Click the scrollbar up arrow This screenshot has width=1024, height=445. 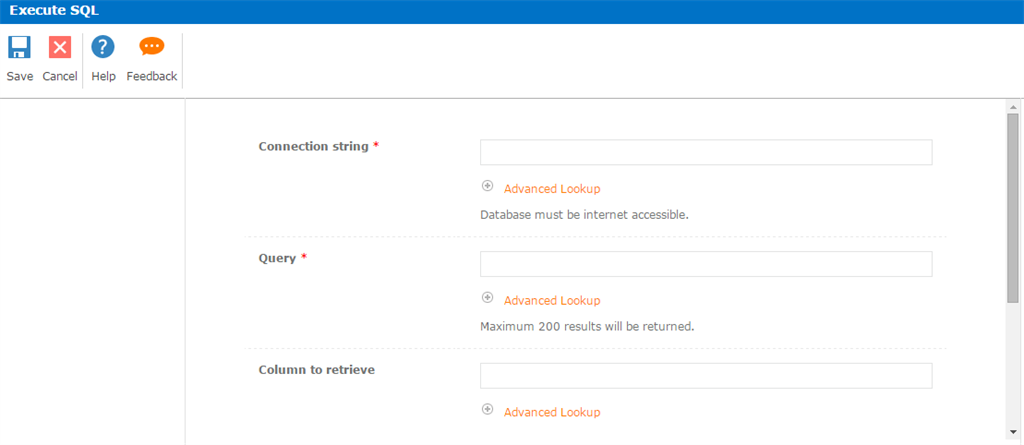pyautogui.click(x=1013, y=106)
